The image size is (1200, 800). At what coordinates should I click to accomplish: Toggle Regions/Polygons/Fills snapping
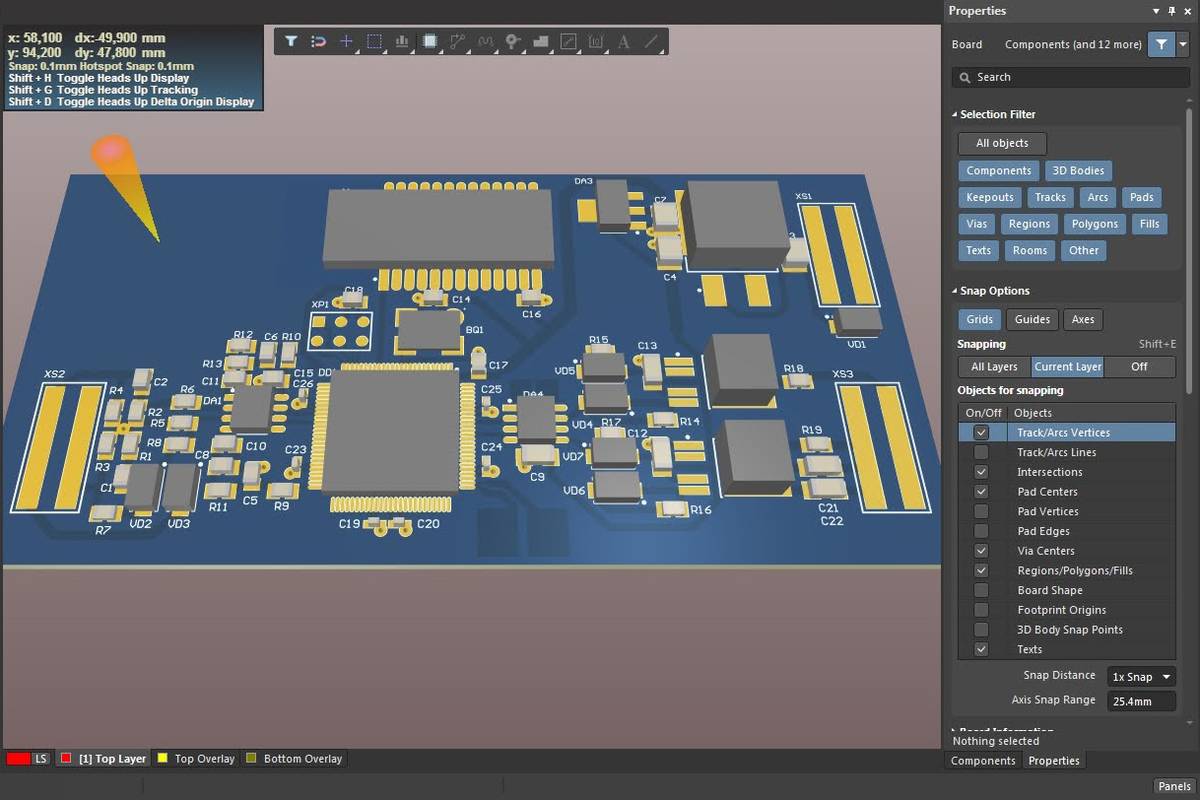tap(981, 571)
